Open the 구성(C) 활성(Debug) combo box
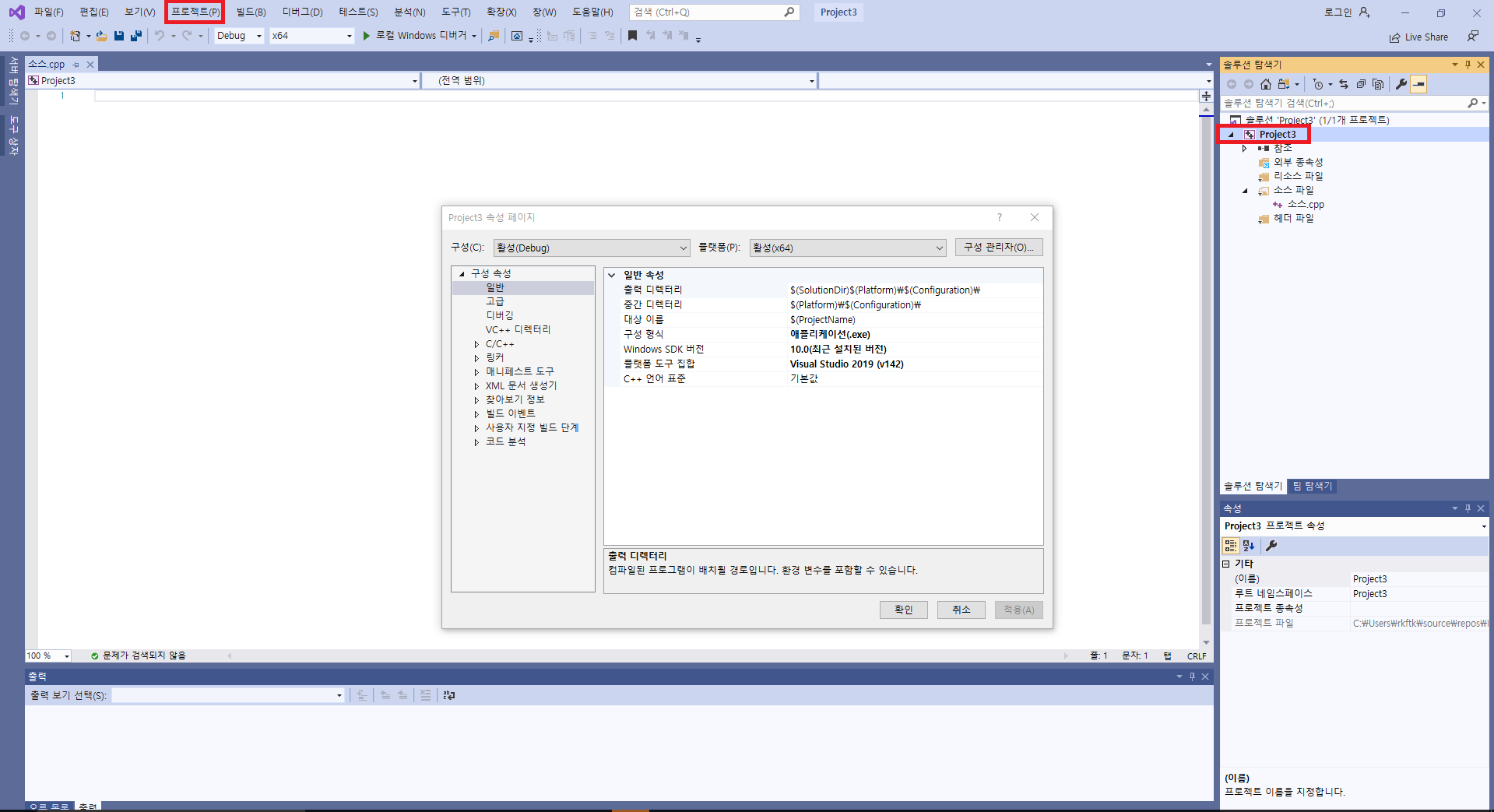Viewport: 1494px width, 812px height. [592, 248]
